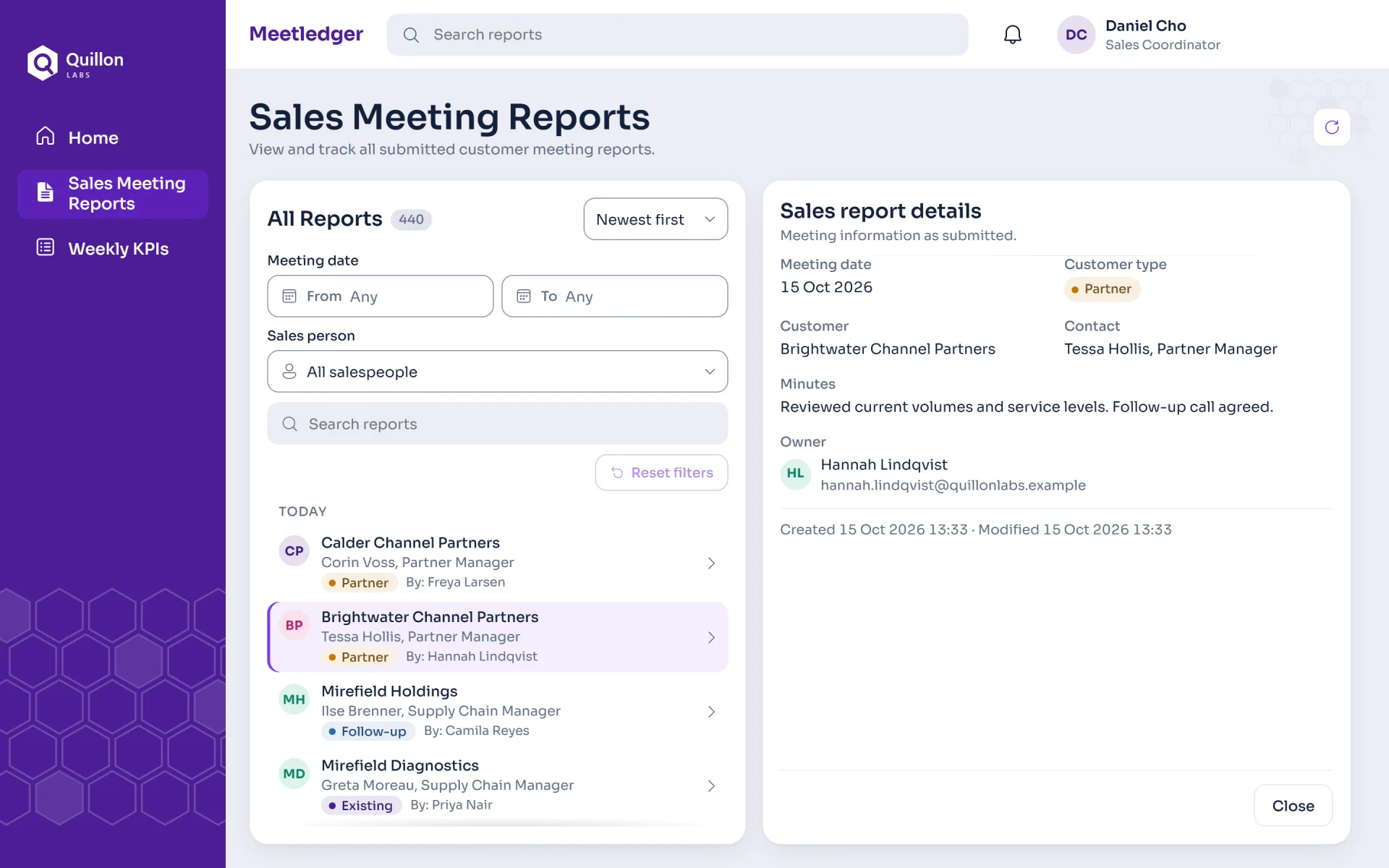Click Mirefield Holdings title
1389x868 pixels.
(x=389, y=692)
